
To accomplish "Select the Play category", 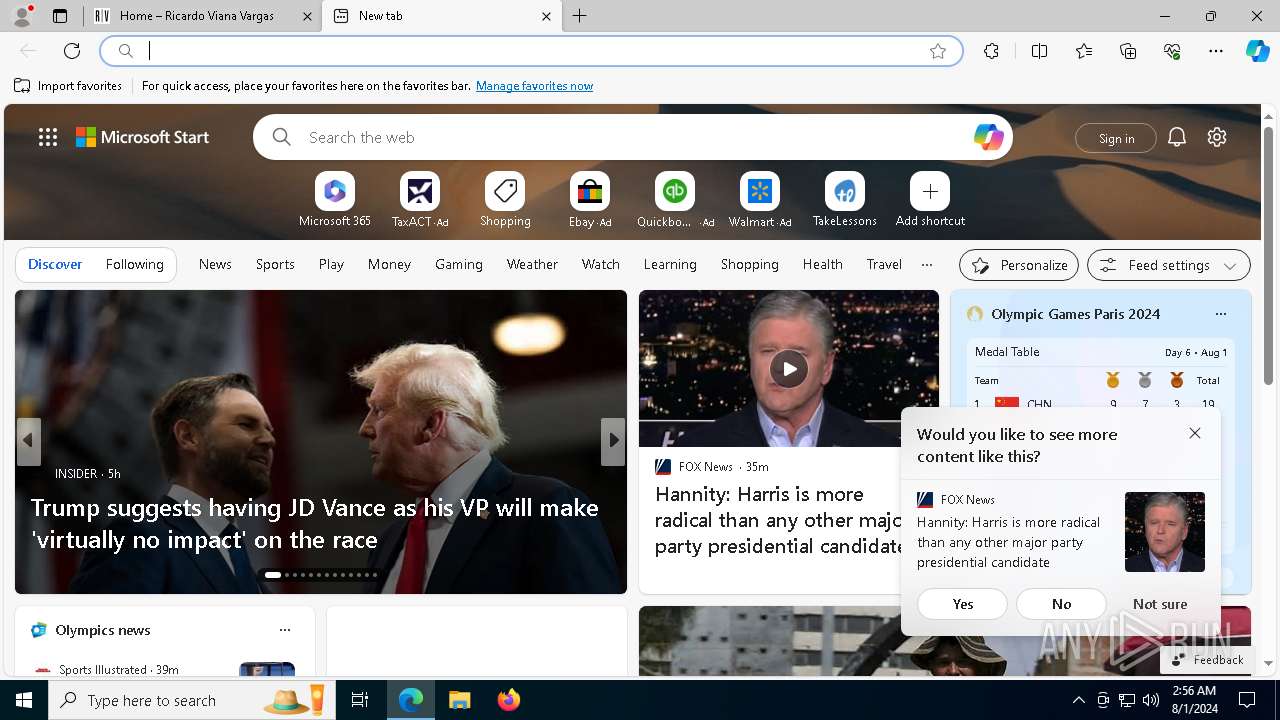I will pos(331,264).
